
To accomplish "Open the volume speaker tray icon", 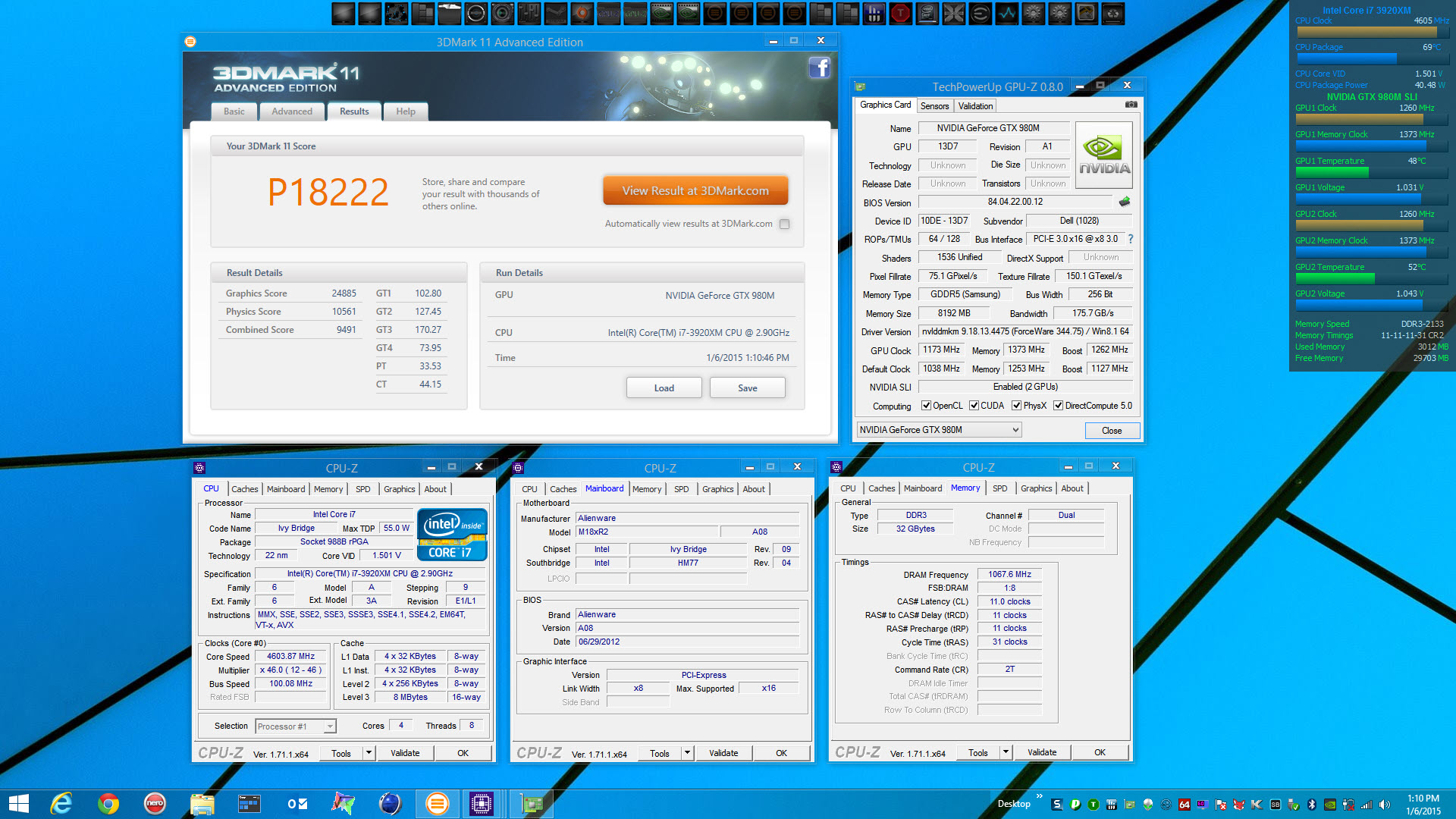I will (1385, 805).
